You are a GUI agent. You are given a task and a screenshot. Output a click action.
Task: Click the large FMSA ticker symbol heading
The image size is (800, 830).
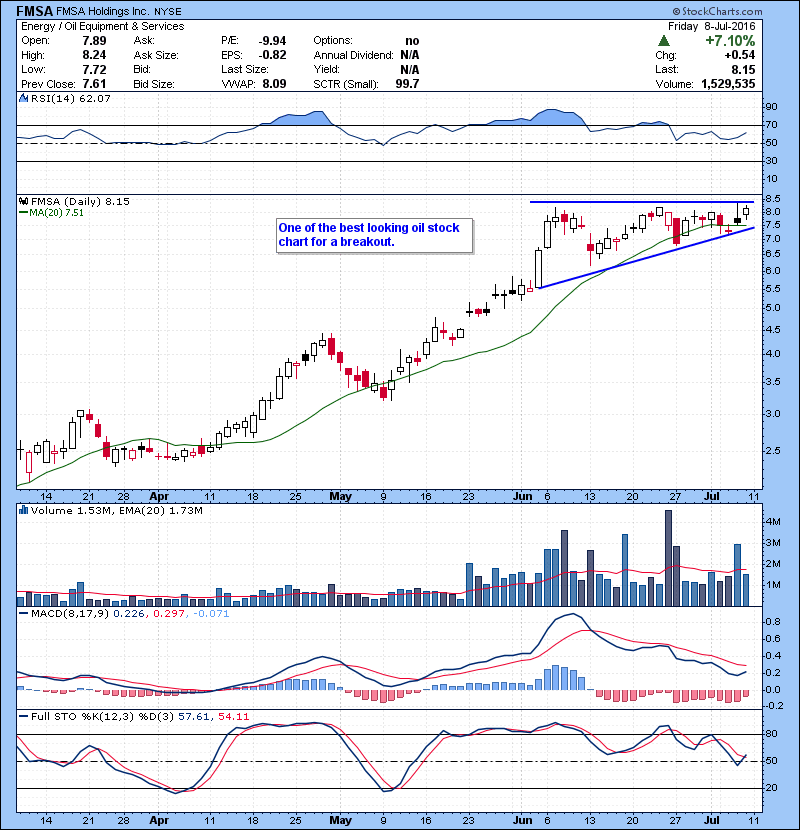(34, 11)
